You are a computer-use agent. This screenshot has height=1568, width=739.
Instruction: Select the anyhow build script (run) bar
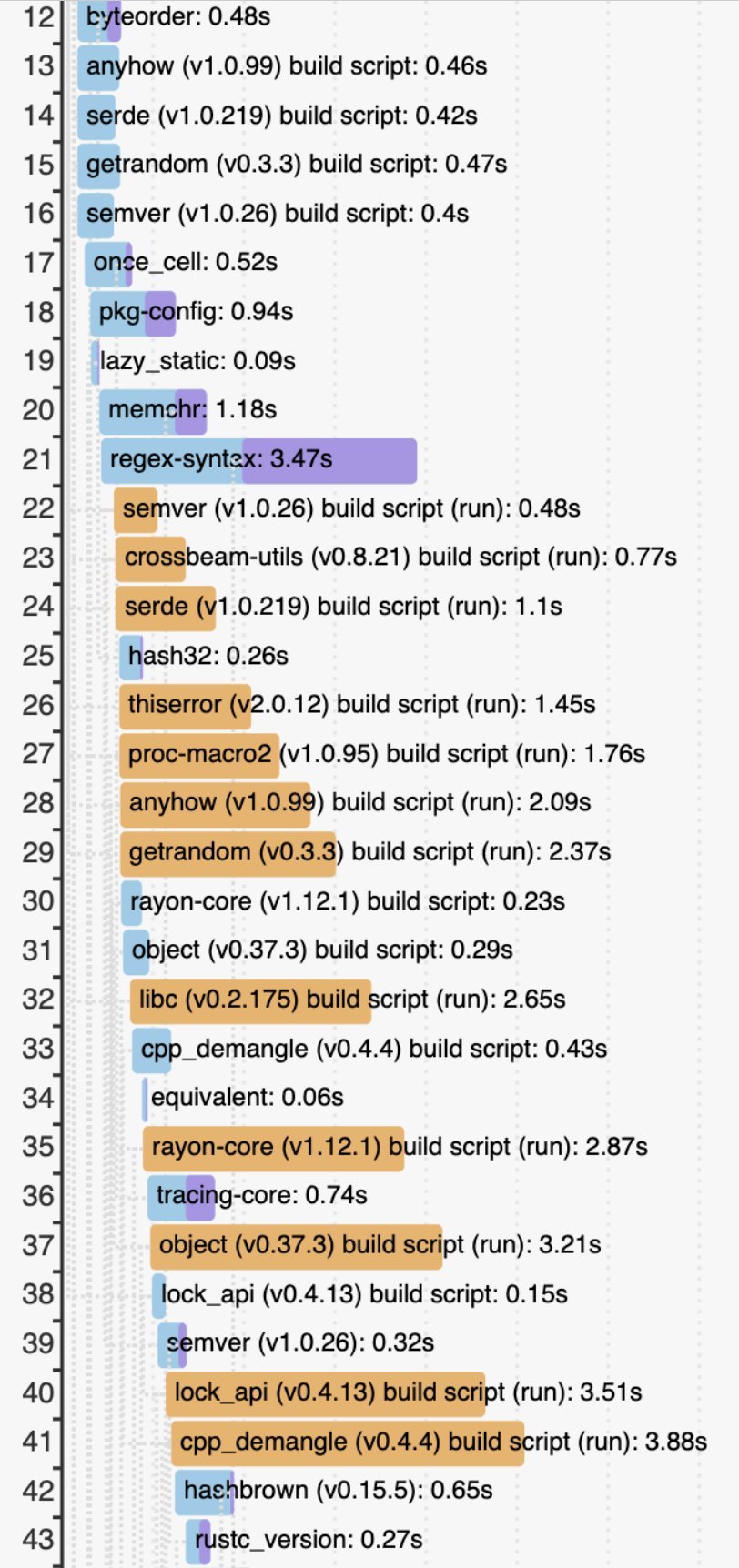(x=215, y=803)
